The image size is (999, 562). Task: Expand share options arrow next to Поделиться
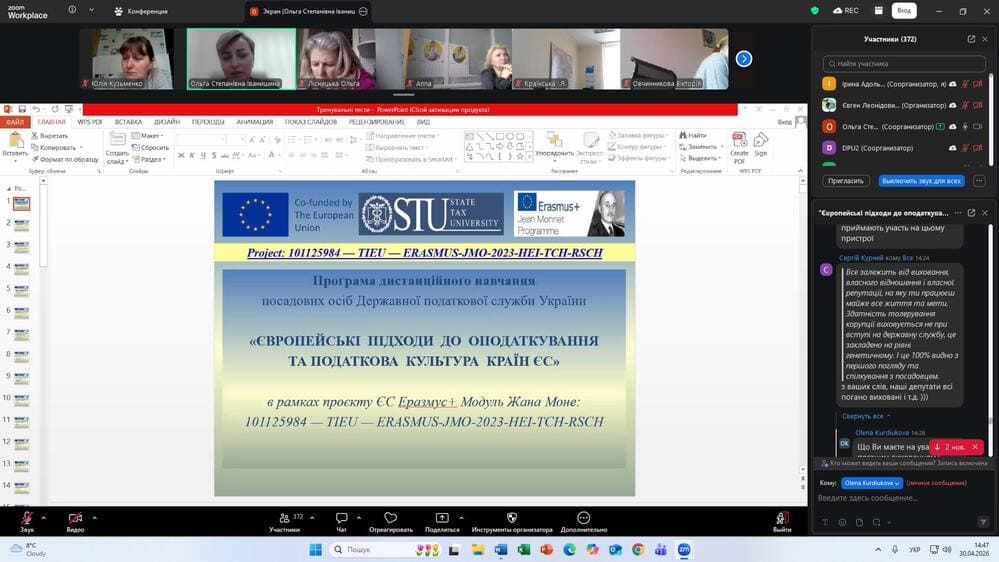click(461, 517)
